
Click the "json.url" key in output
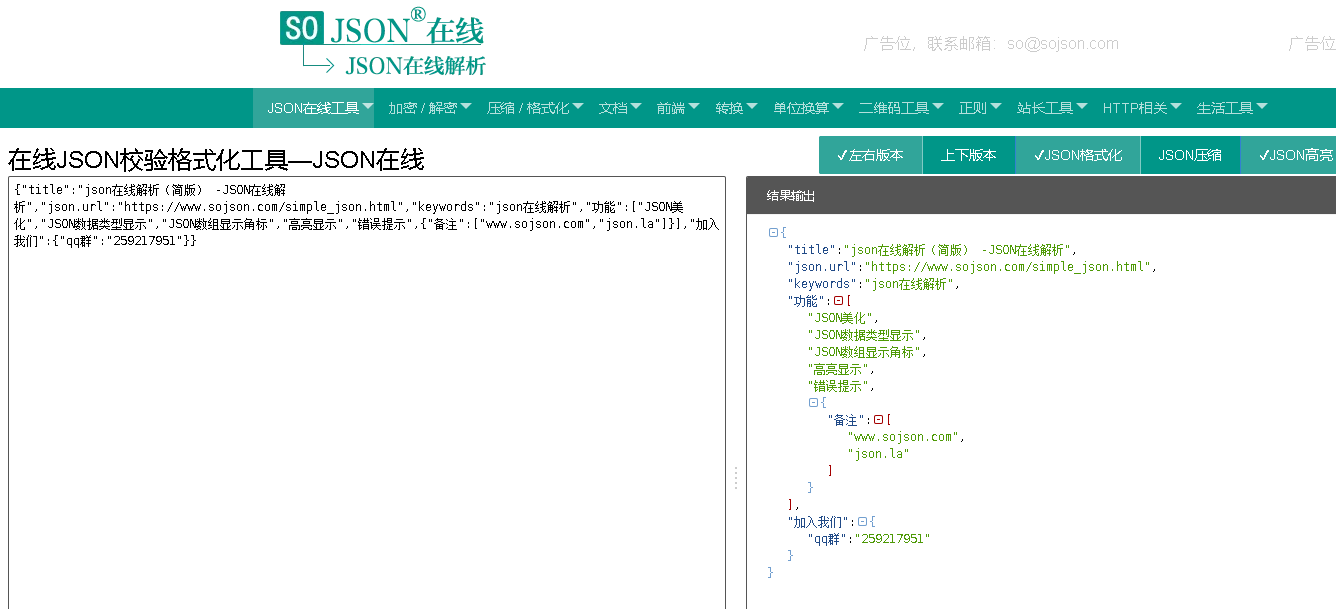click(x=824, y=267)
